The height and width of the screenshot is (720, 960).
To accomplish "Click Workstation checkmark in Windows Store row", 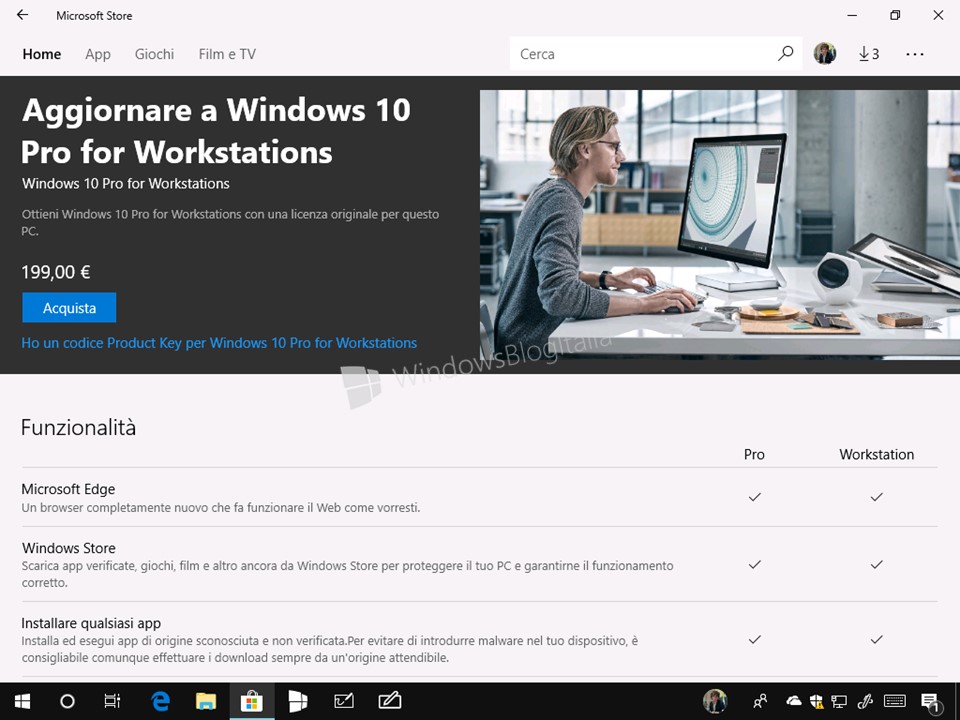I will [877, 564].
